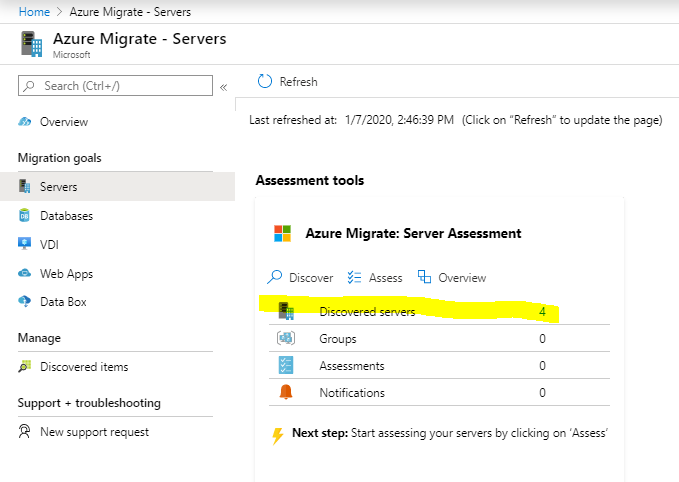Click the Home breadcrumb link
Viewport: 679px width, 482px height.
point(34,12)
